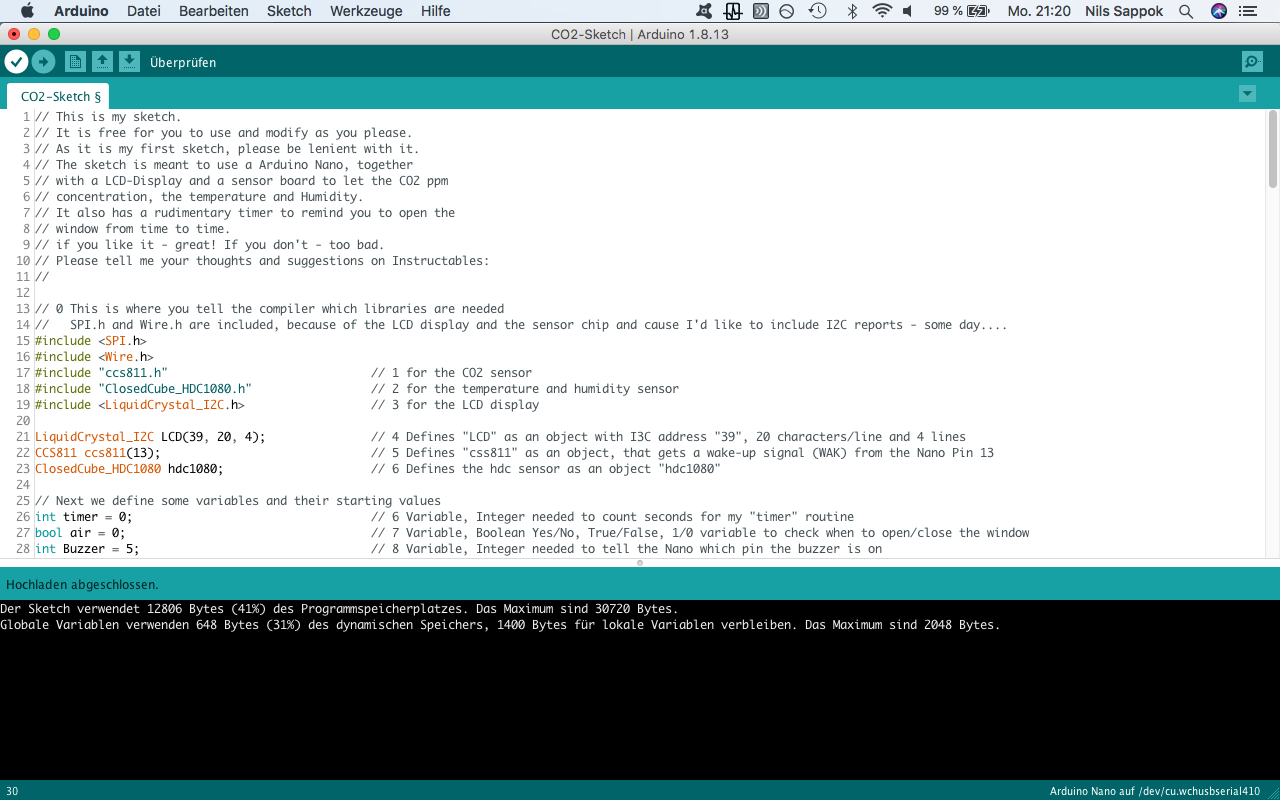Screen dimensions: 1280x800
Task: Open the Apple menu
Action: (27, 11)
